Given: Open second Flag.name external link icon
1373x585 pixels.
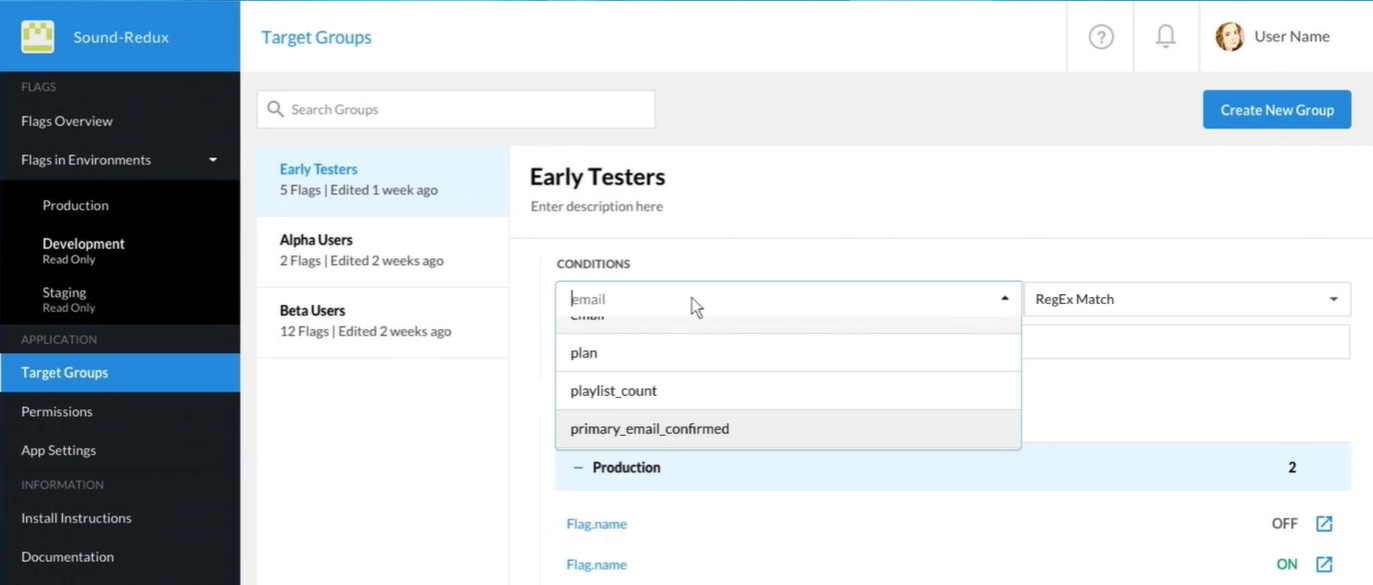Looking at the screenshot, I should (x=1324, y=565).
